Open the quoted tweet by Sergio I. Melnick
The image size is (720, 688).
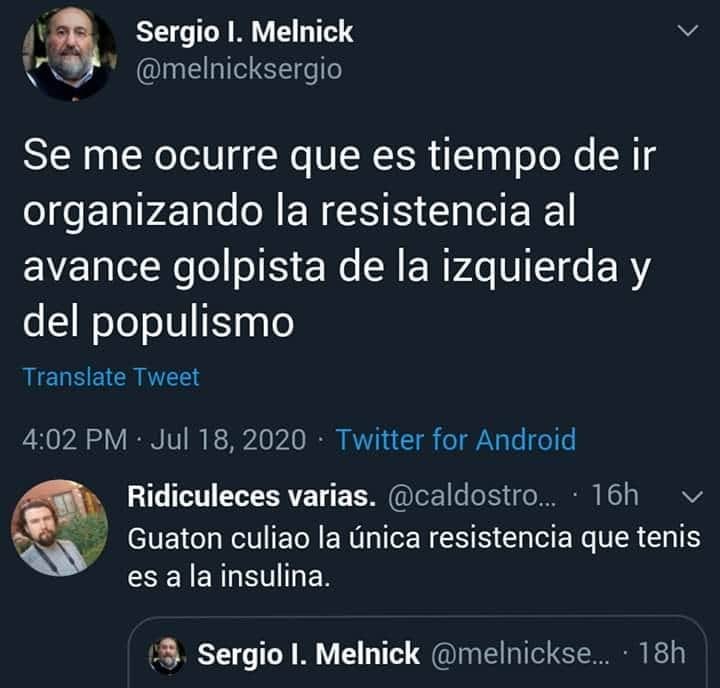click(417, 653)
